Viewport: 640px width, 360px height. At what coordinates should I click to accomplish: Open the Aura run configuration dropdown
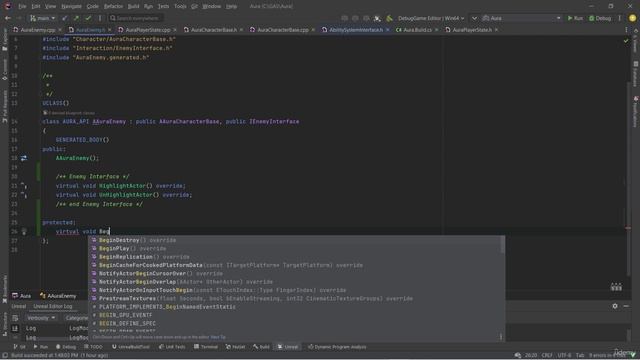coord(521,18)
